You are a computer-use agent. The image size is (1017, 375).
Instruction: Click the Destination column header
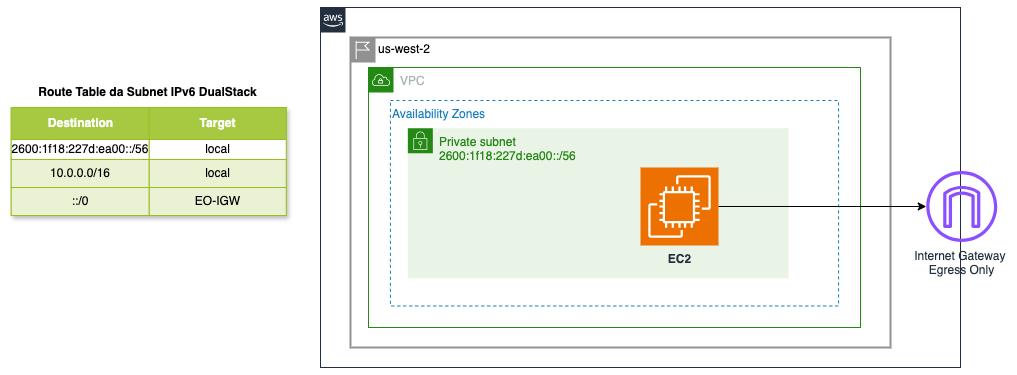coord(80,123)
